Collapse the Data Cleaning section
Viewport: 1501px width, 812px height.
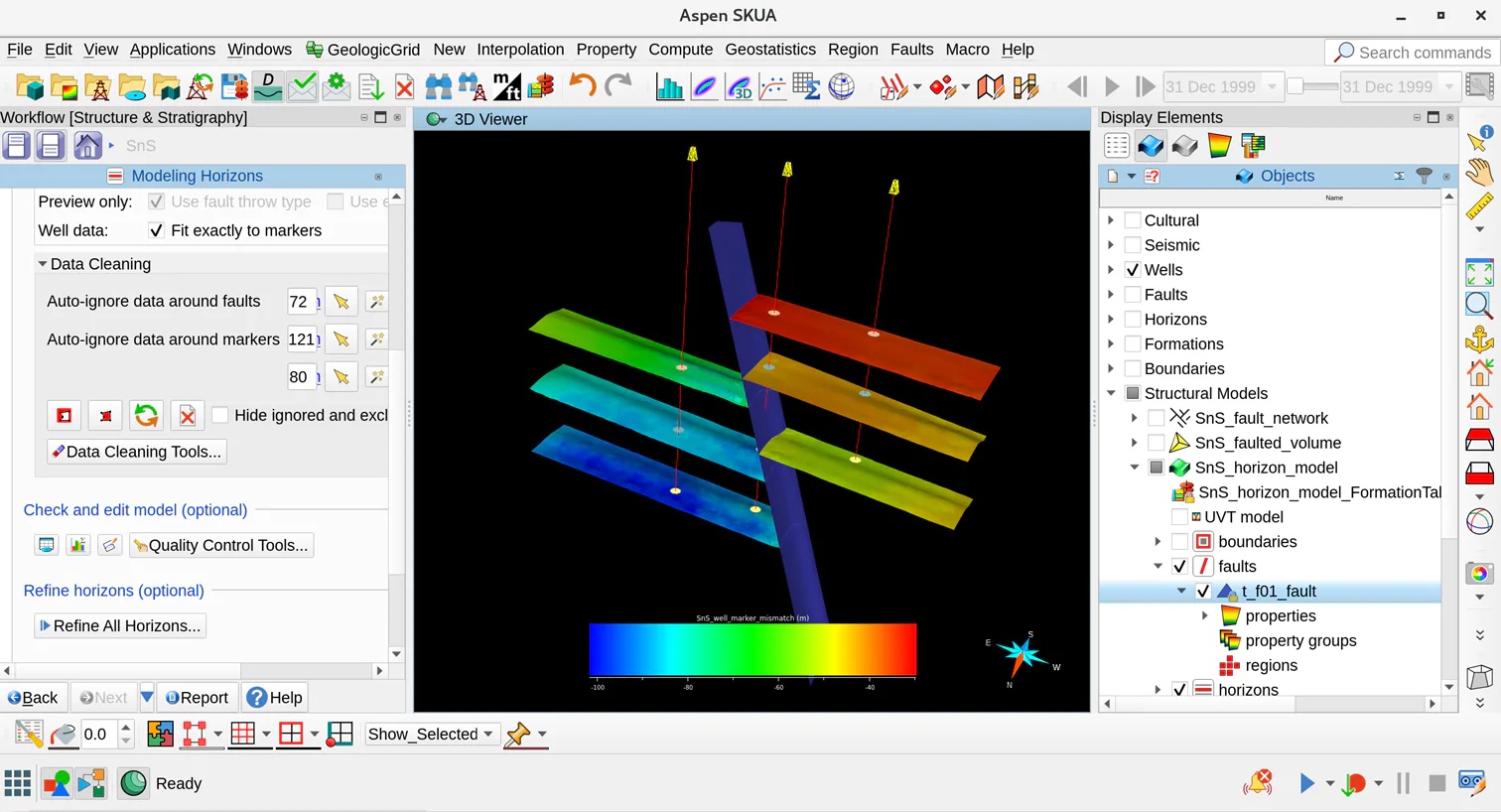[43, 264]
